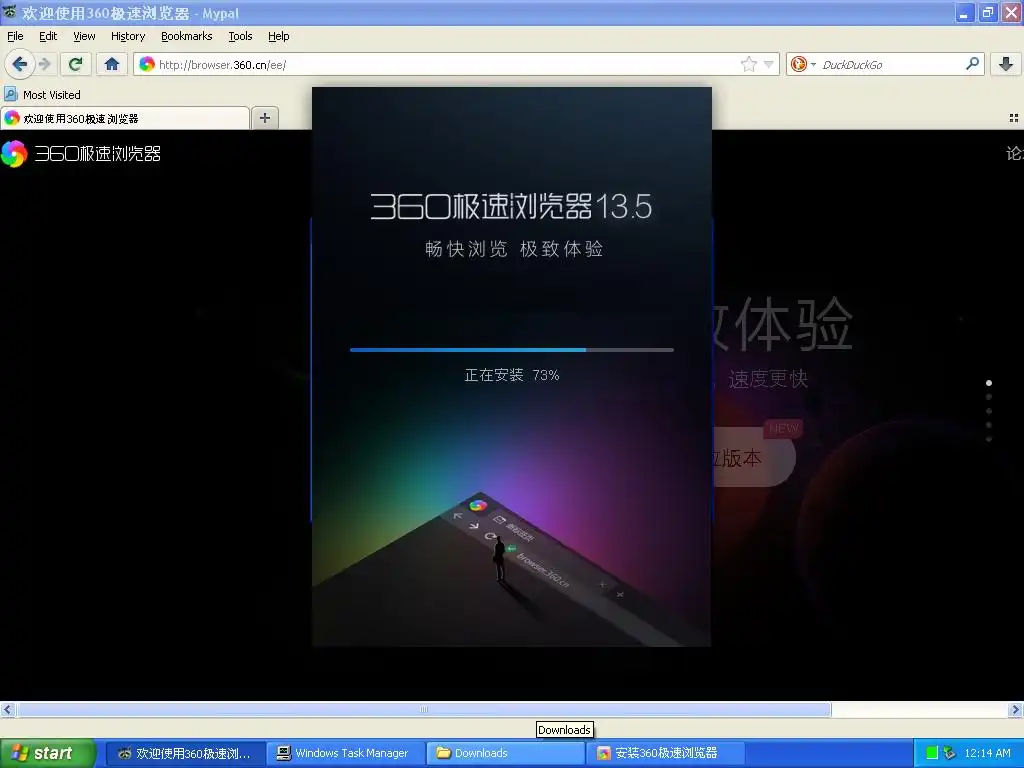Click the 360 site favicon in the address bar
Image resolution: width=1024 pixels, height=768 pixels.
147,64
